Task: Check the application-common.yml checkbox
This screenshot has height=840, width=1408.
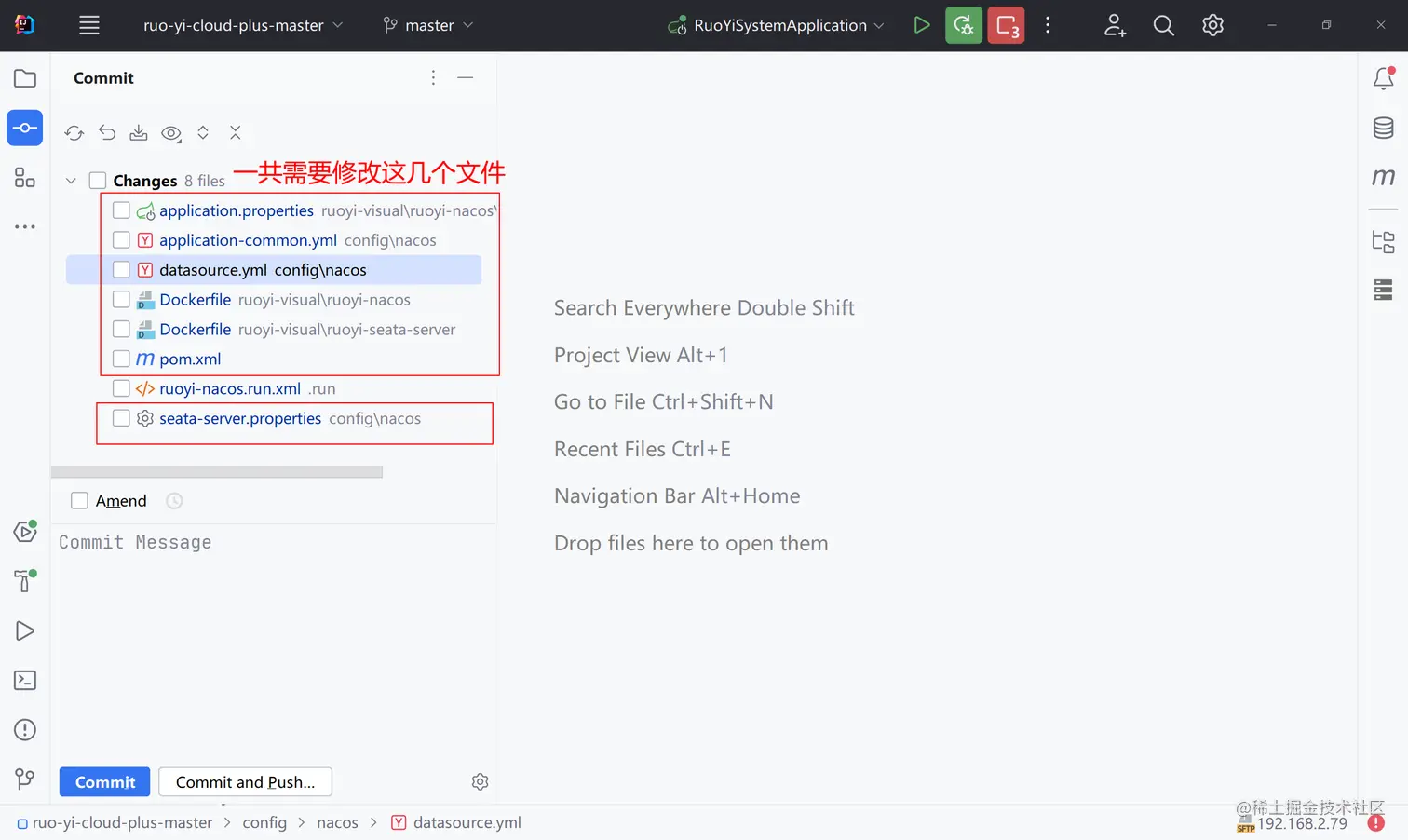Action: pyautogui.click(x=121, y=240)
